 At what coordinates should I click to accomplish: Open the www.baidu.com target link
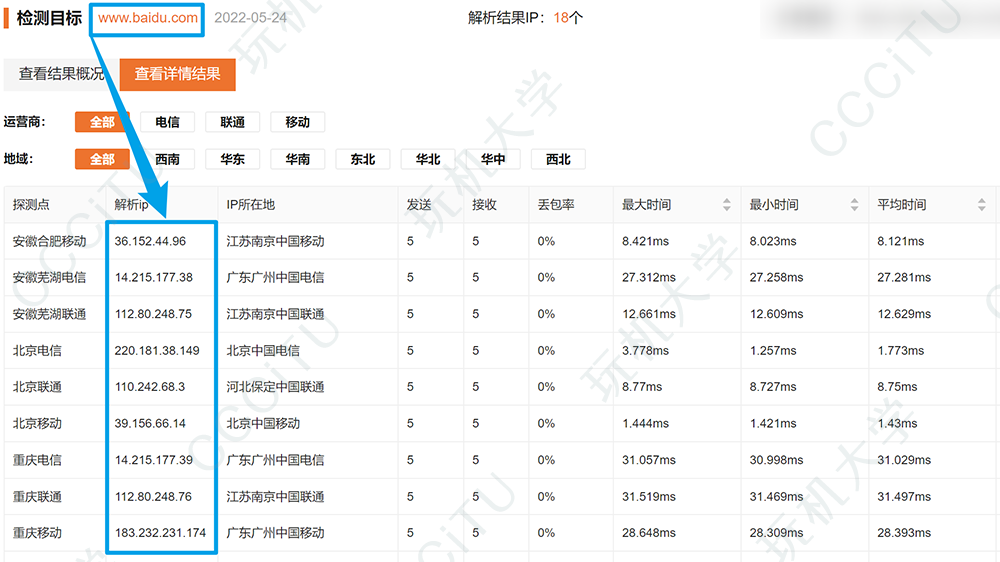(x=148, y=18)
